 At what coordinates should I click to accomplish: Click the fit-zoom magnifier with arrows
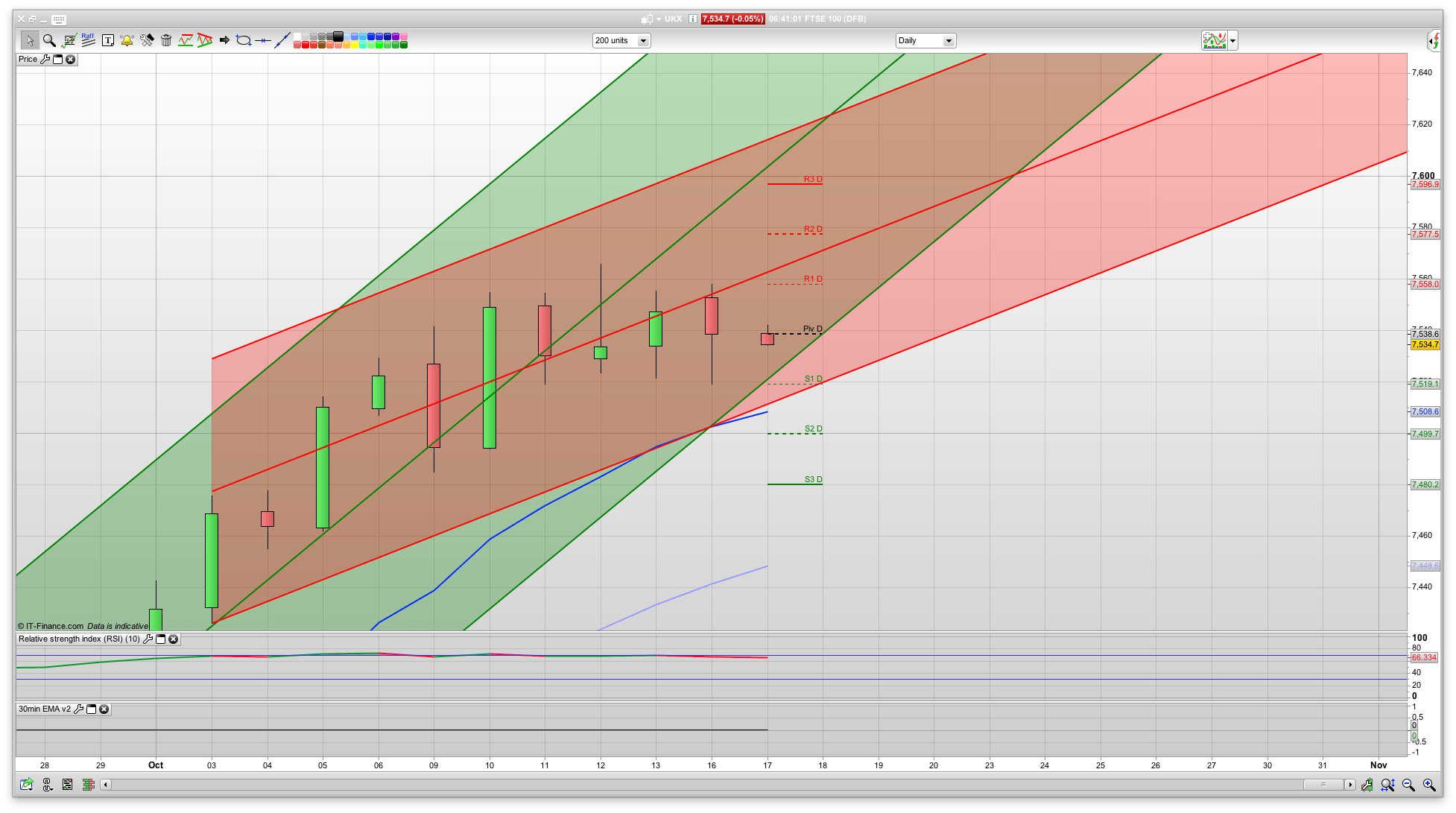coord(1387,785)
